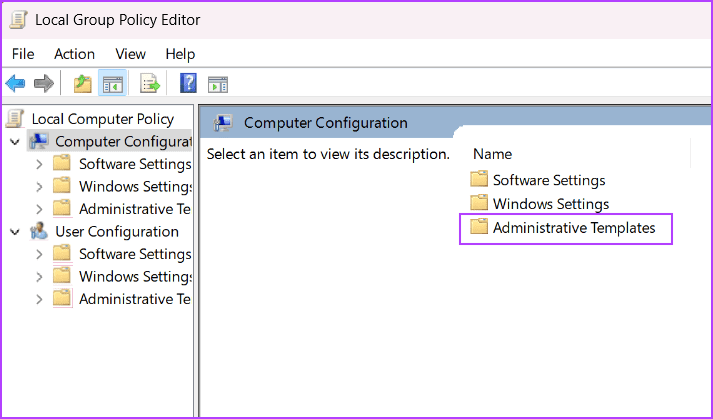This screenshot has height=419, width=713.
Task: Click the Forward arrow toolbar icon
Action: click(x=44, y=83)
